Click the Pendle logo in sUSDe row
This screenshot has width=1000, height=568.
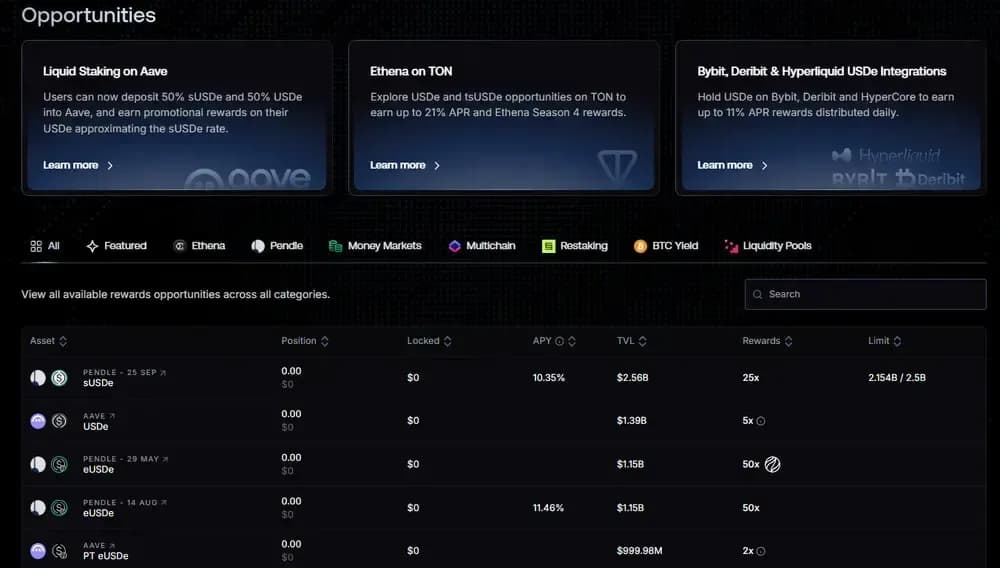38,377
